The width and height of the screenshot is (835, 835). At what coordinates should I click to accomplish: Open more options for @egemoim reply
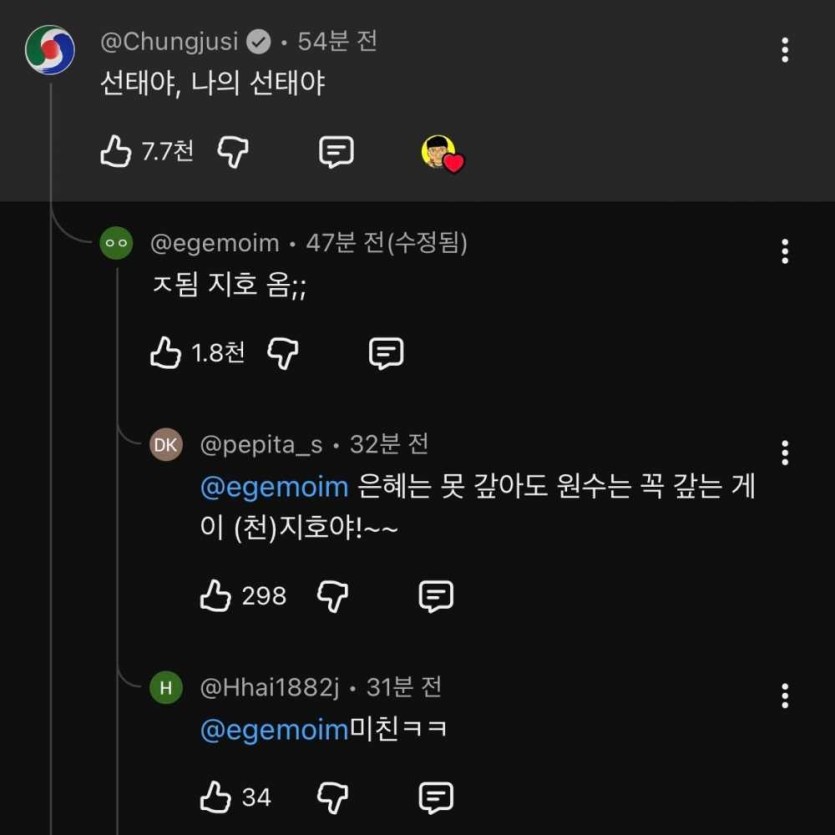(785, 251)
